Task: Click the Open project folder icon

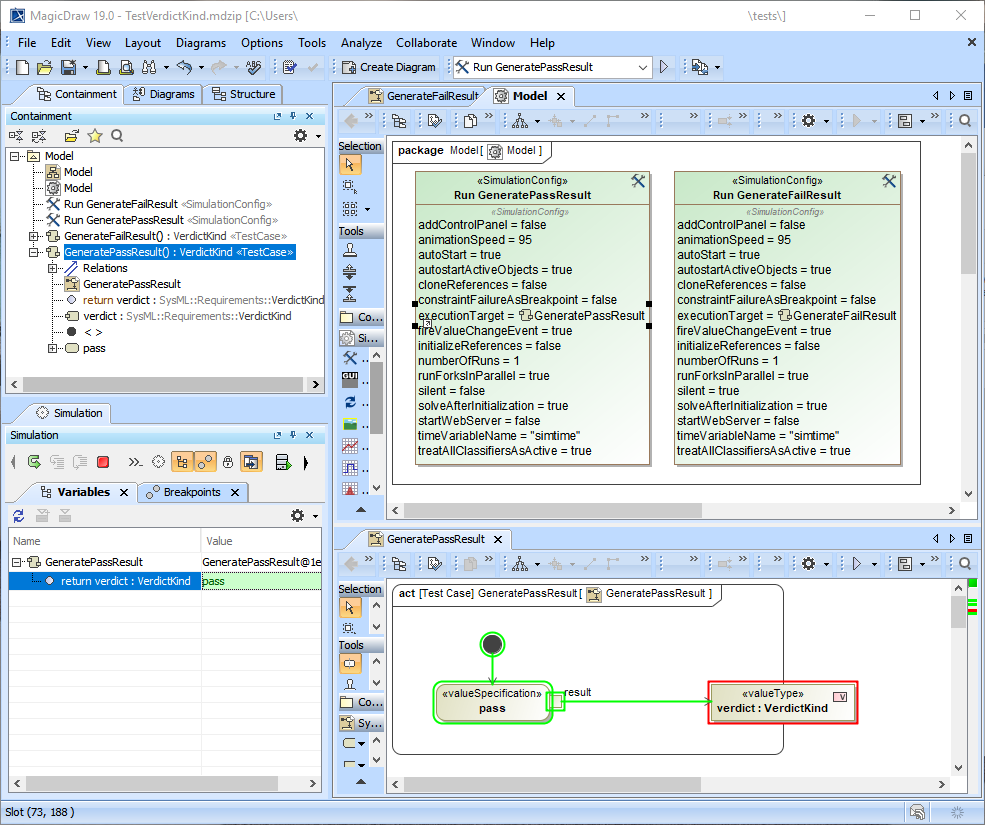Action: pos(44,67)
